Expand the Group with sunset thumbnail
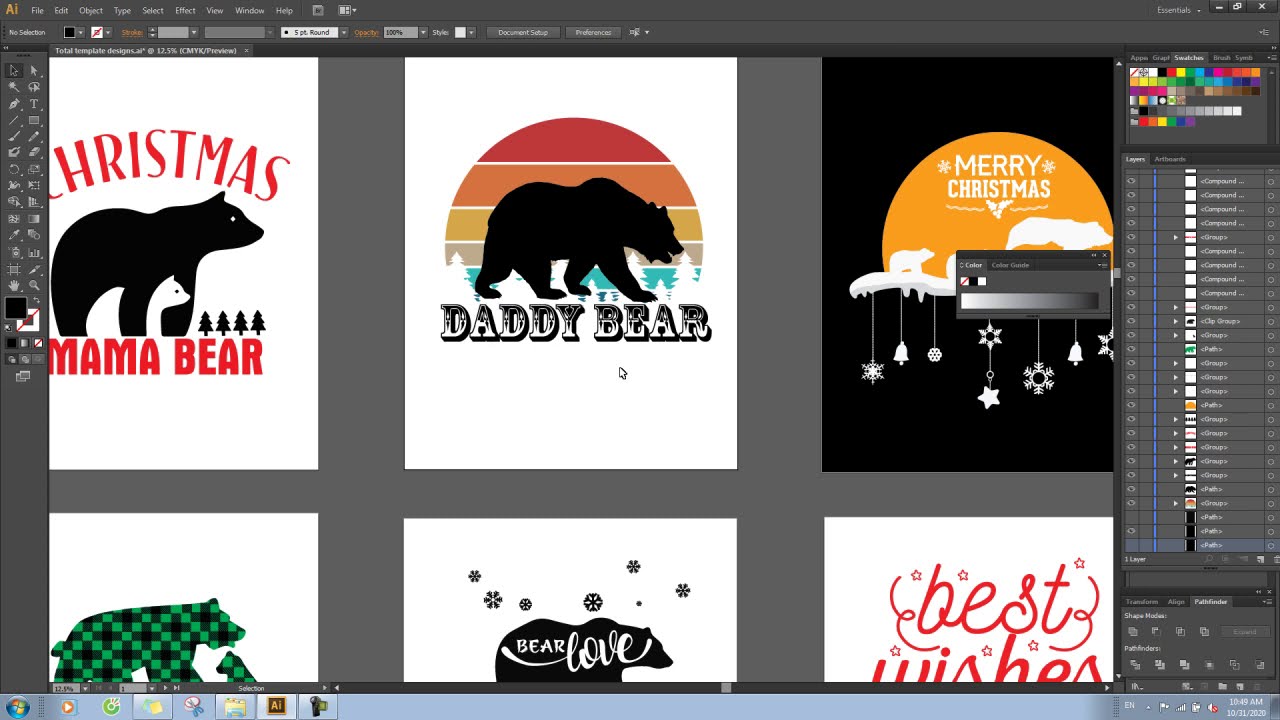 click(1176, 503)
